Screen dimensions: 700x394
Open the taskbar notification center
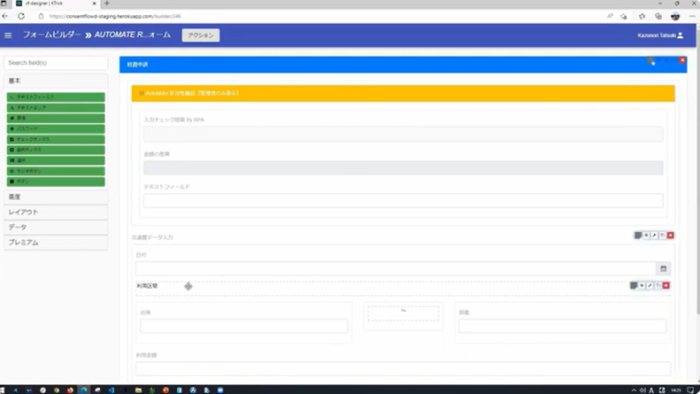click(690, 390)
